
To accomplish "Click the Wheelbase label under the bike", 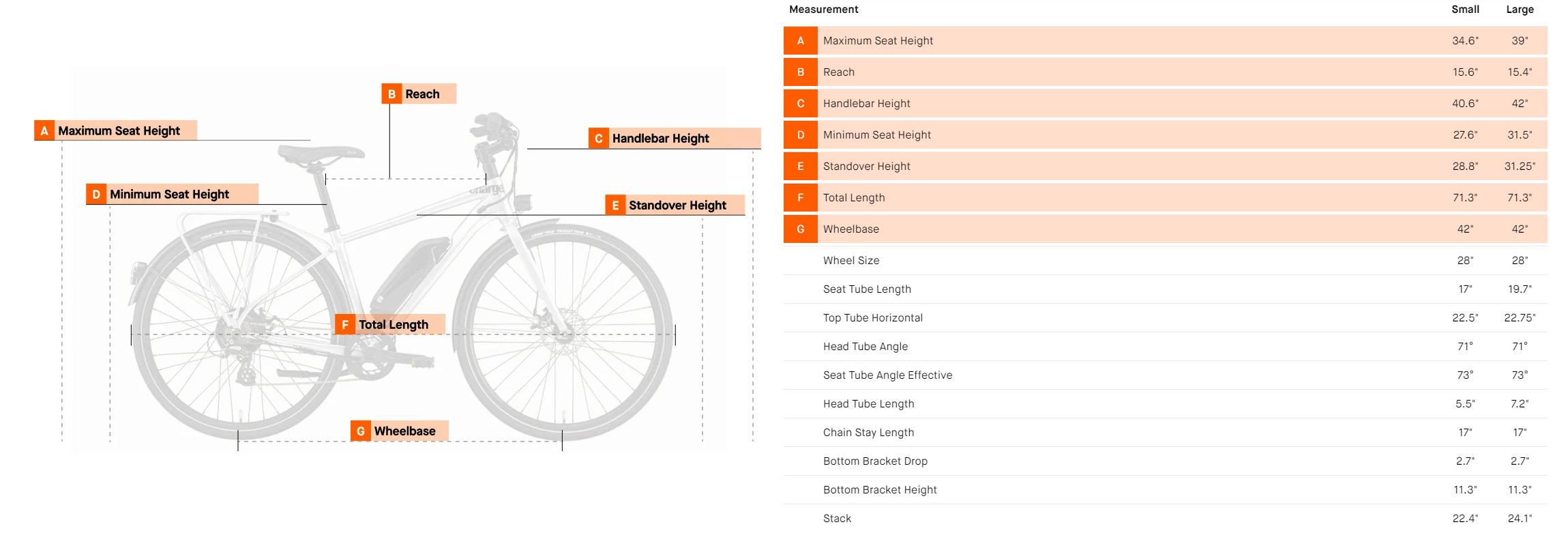I will coord(400,431).
